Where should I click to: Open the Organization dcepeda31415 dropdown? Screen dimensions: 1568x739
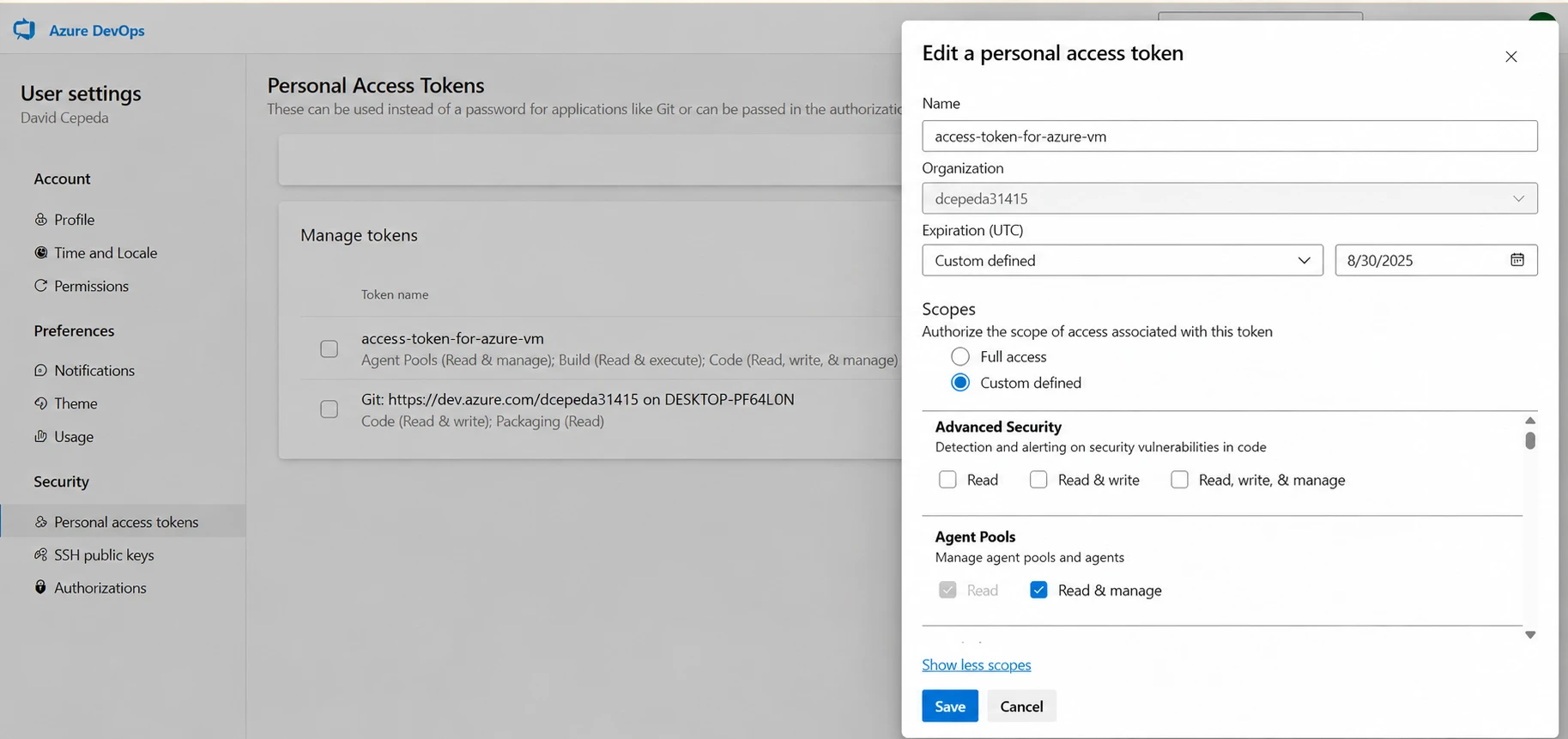pos(1230,198)
